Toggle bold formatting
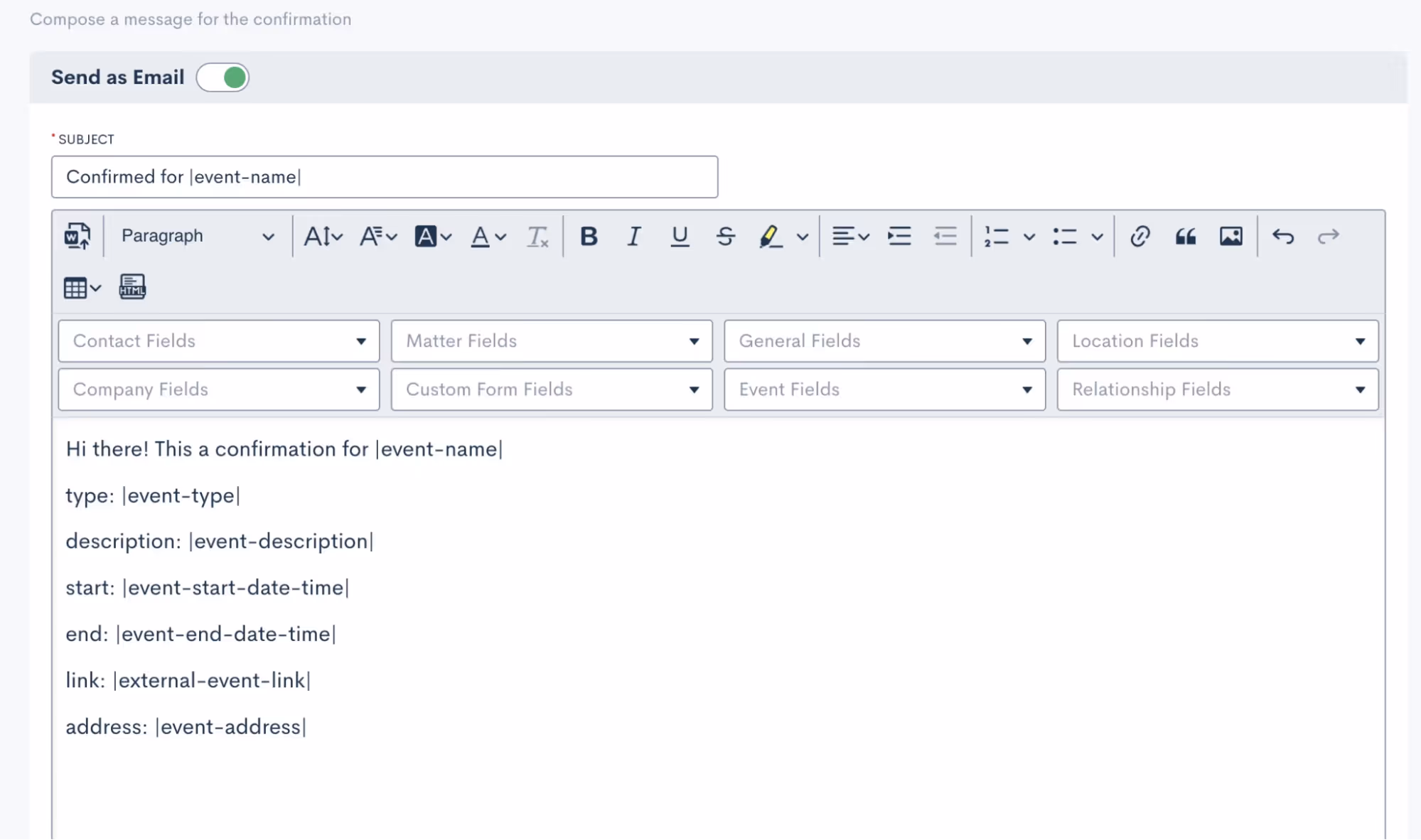Viewport: 1421px width, 840px height. tap(589, 236)
